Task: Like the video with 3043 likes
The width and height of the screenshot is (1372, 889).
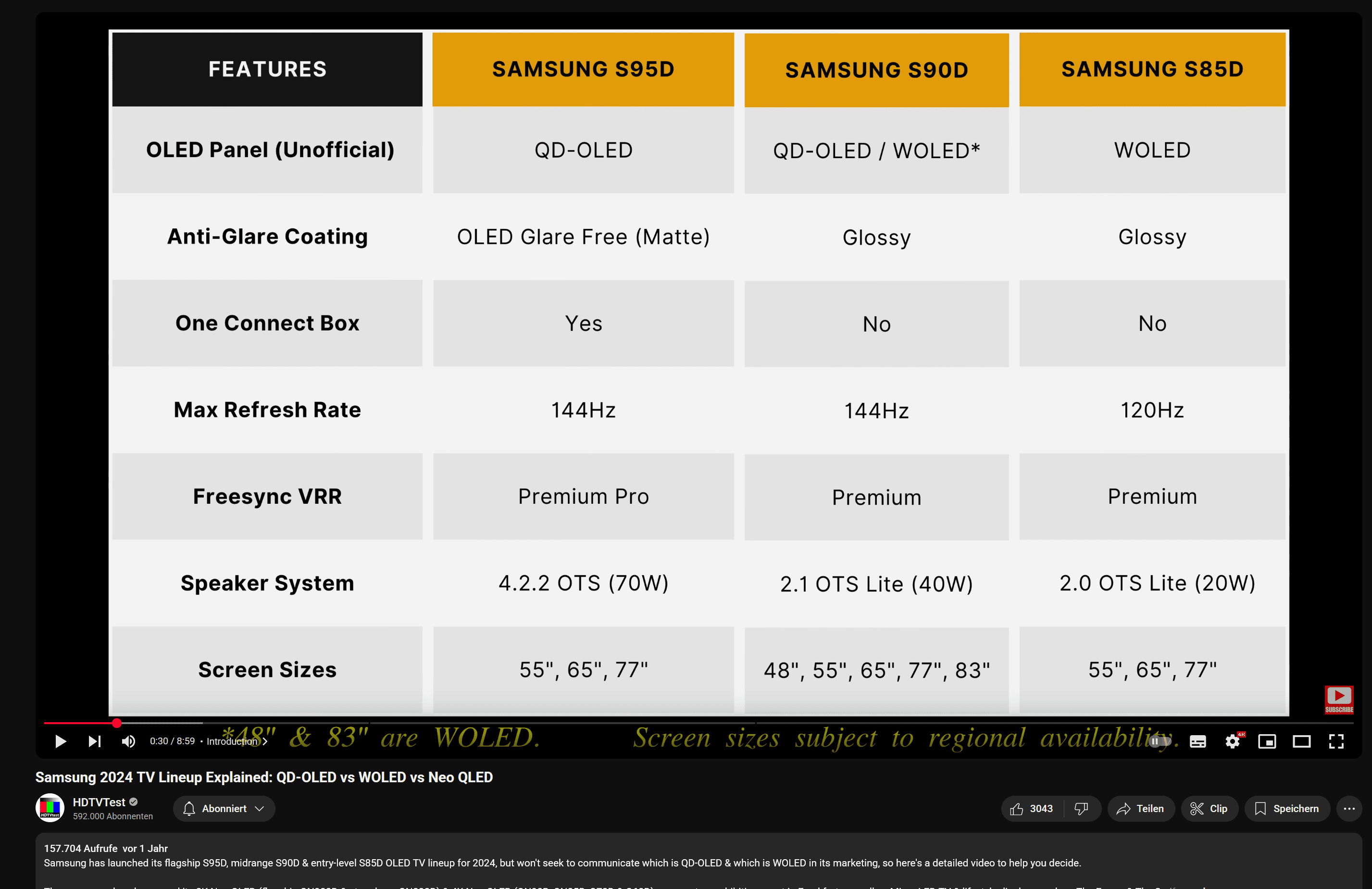Action: (1032, 808)
